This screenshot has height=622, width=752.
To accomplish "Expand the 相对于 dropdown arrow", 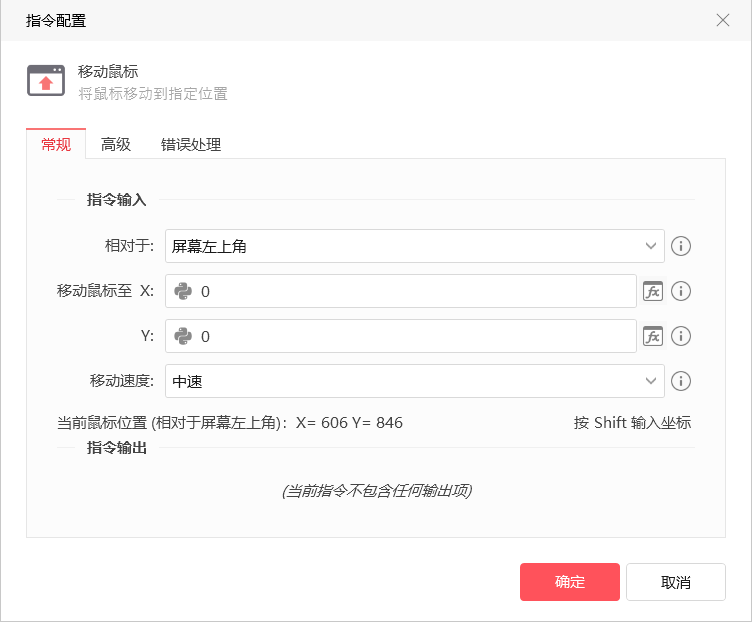I will coord(650,246).
